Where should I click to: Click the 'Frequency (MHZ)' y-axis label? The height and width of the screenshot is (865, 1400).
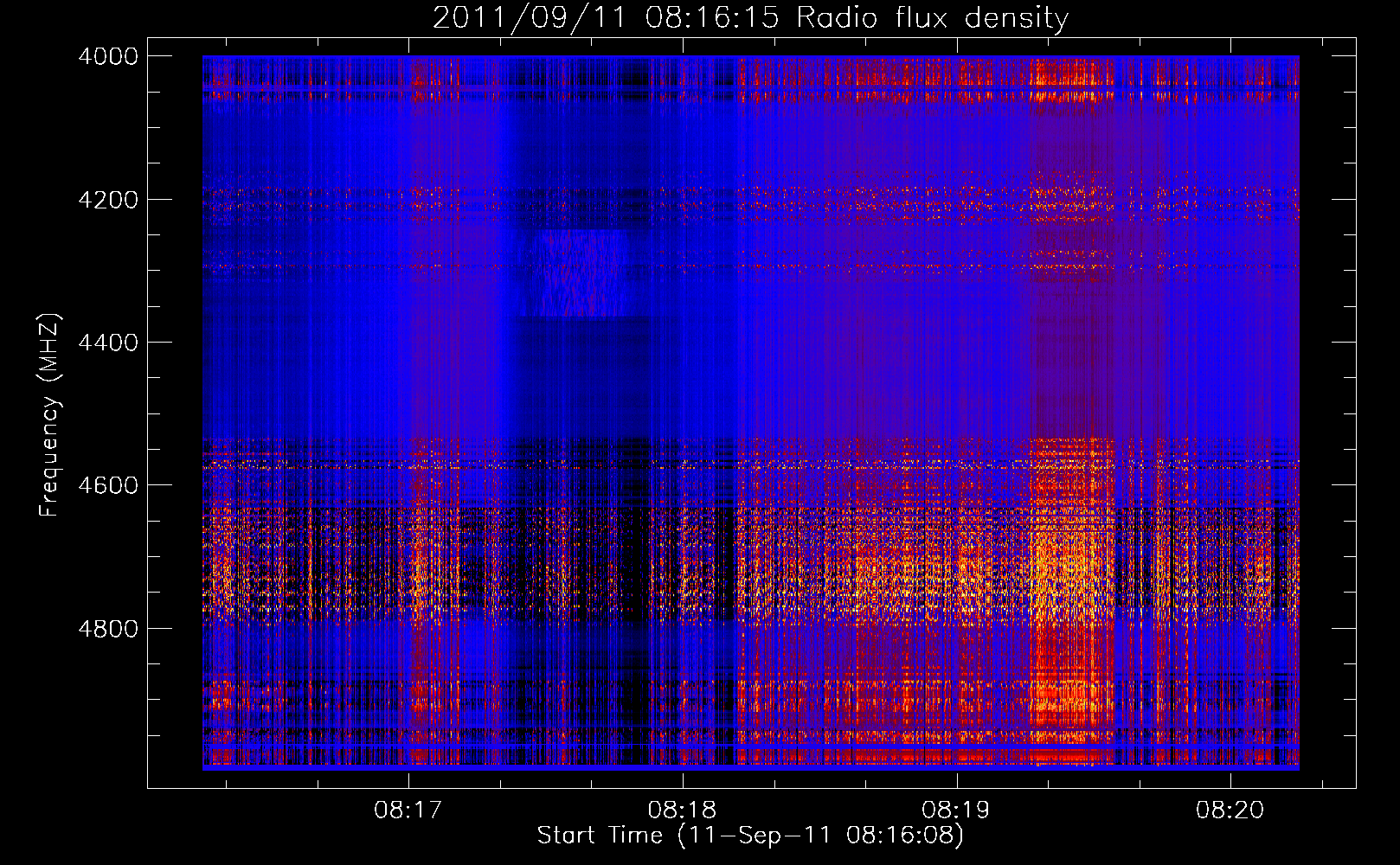click(x=50, y=415)
